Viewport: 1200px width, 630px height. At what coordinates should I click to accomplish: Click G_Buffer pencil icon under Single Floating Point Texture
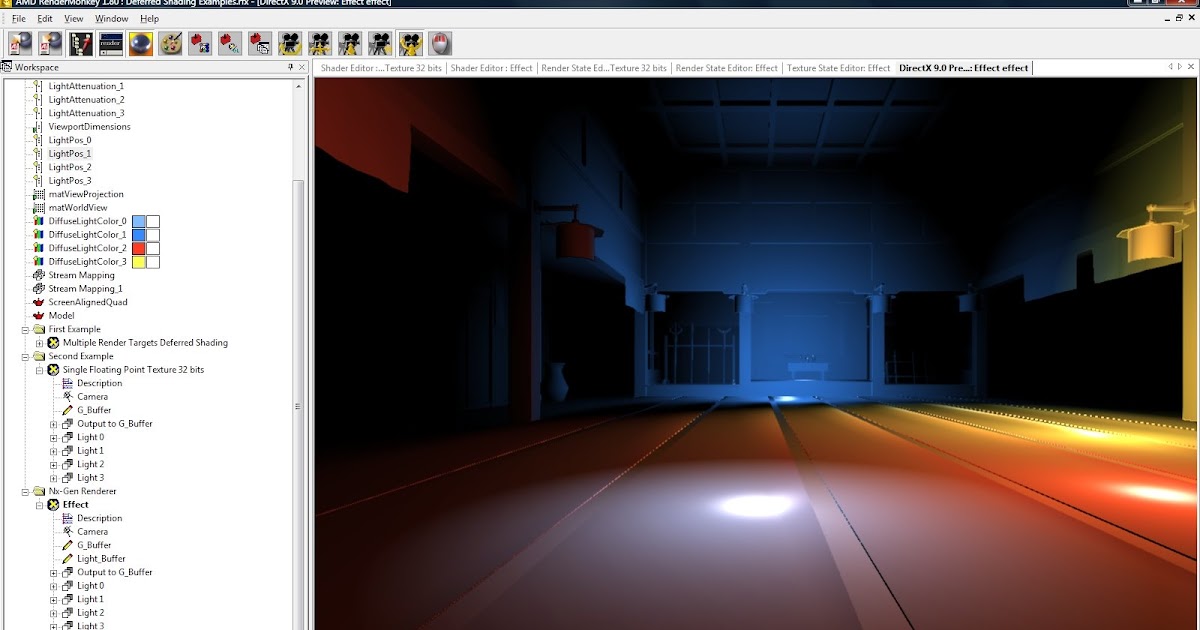point(68,410)
